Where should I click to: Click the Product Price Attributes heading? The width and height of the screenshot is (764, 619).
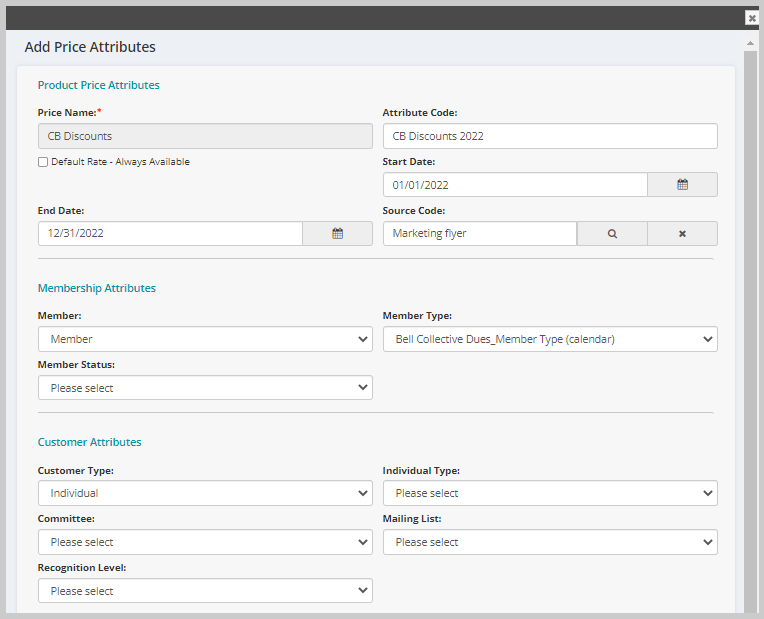point(98,85)
